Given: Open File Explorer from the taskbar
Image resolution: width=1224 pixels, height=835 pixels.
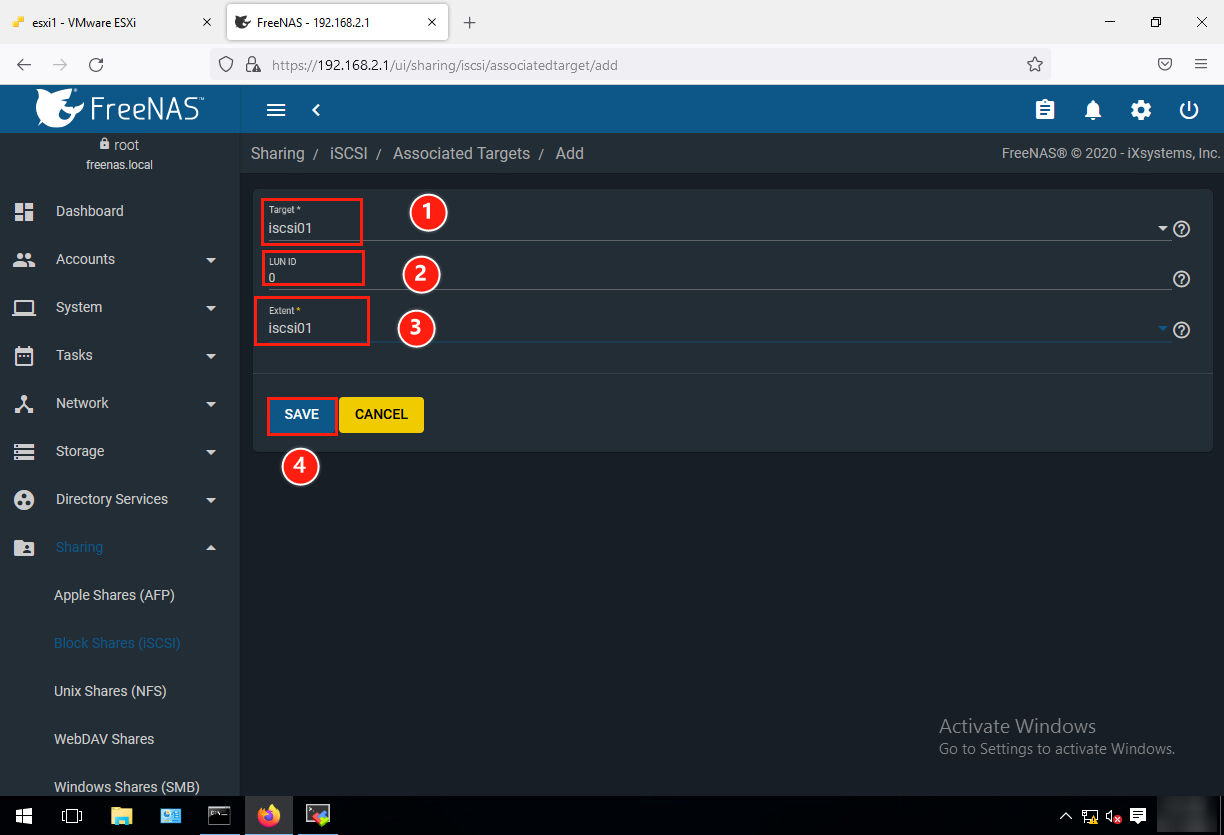Looking at the screenshot, I should tap(121, 816).
